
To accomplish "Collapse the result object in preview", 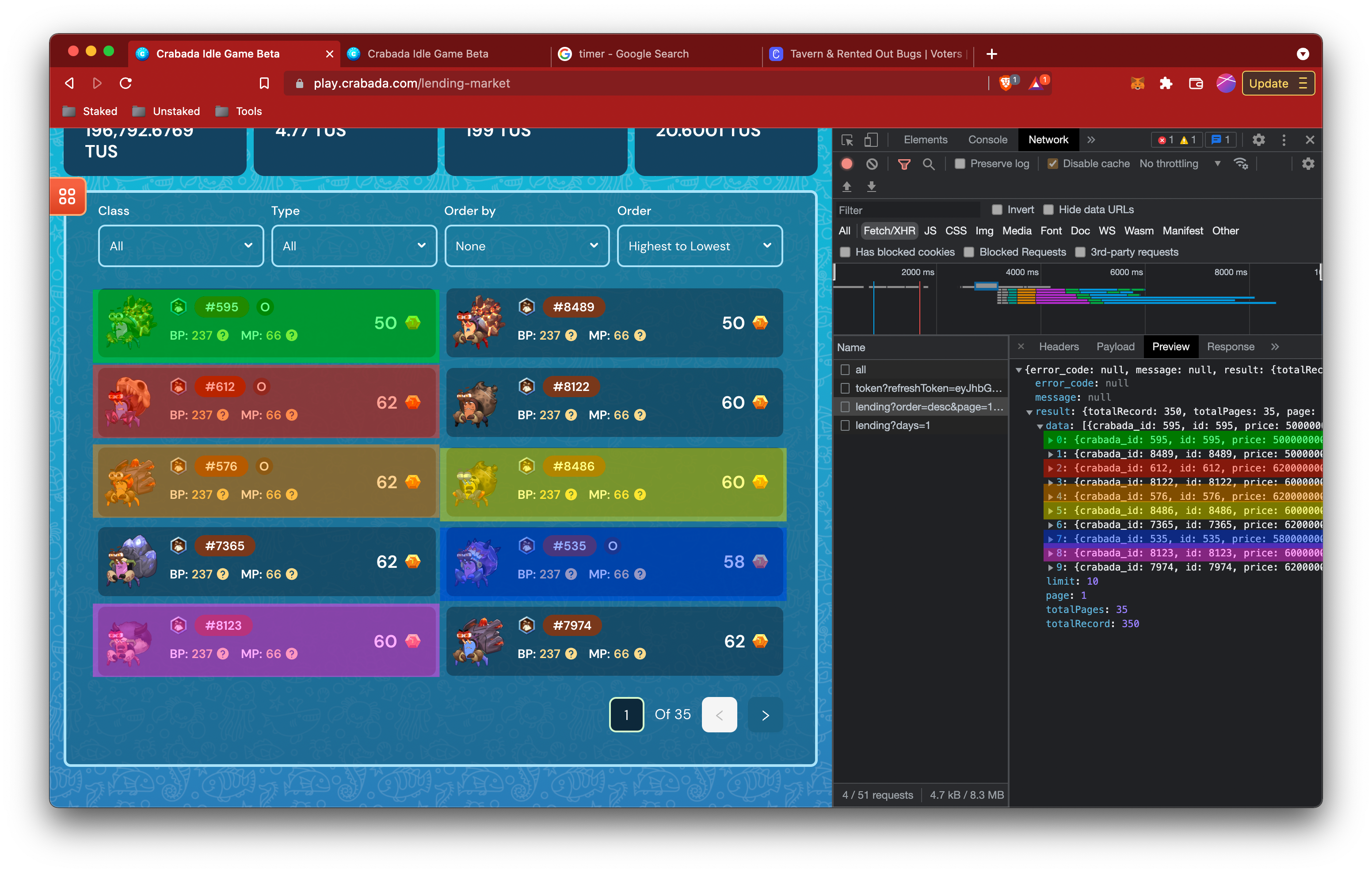I will click(1029, 412).
